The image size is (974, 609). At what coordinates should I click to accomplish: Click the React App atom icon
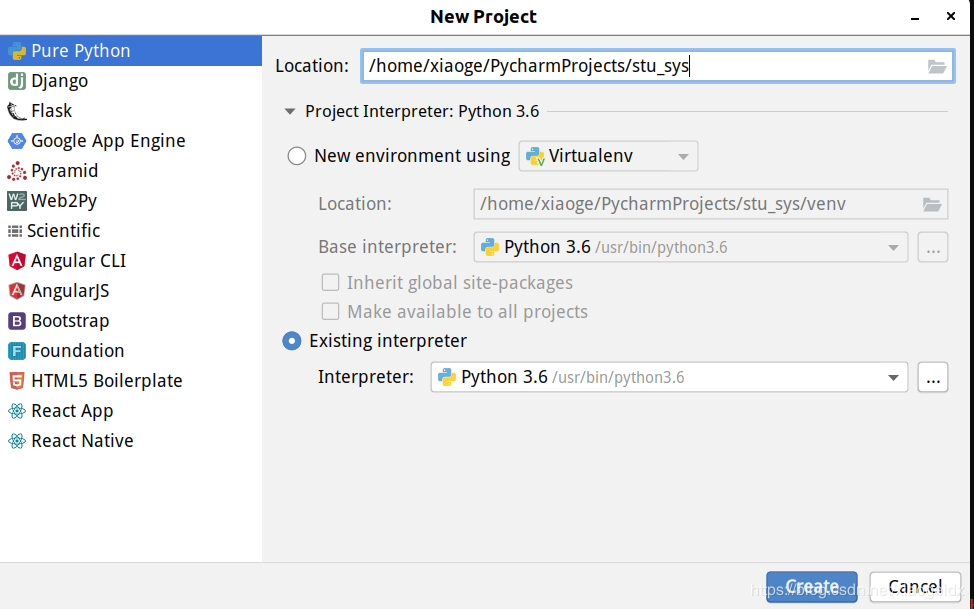pyautogui.click(x=17, y=411)
